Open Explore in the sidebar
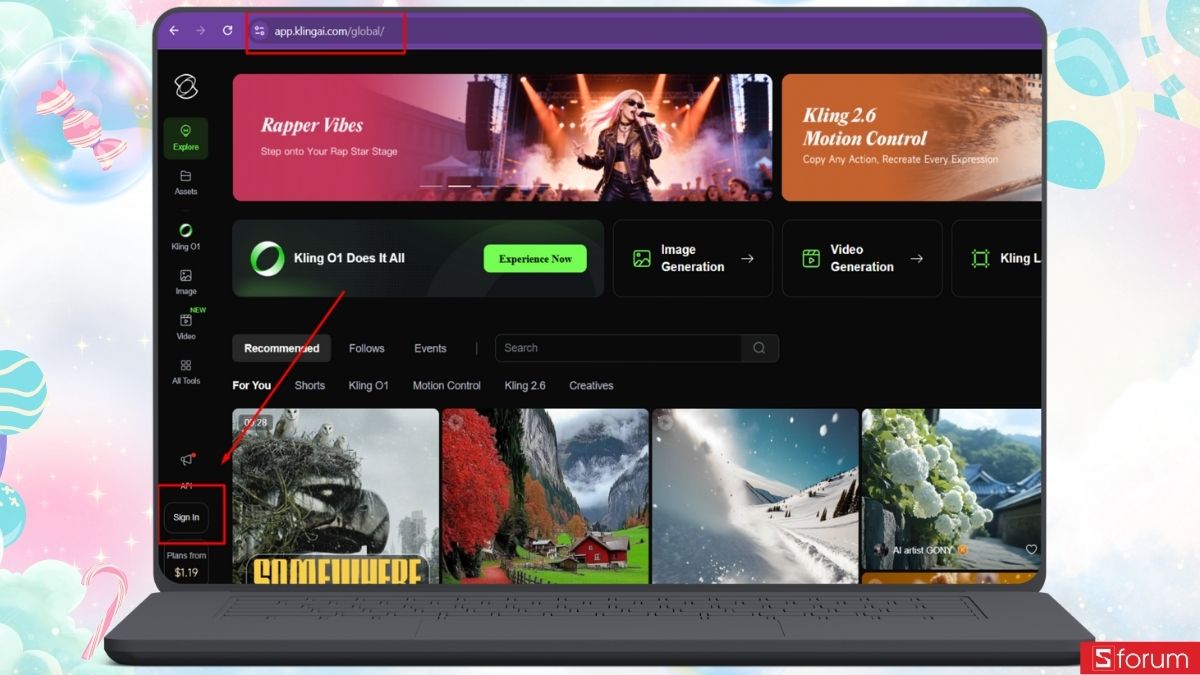Screen dimensions: 1200x675 (x=186, y=138)
